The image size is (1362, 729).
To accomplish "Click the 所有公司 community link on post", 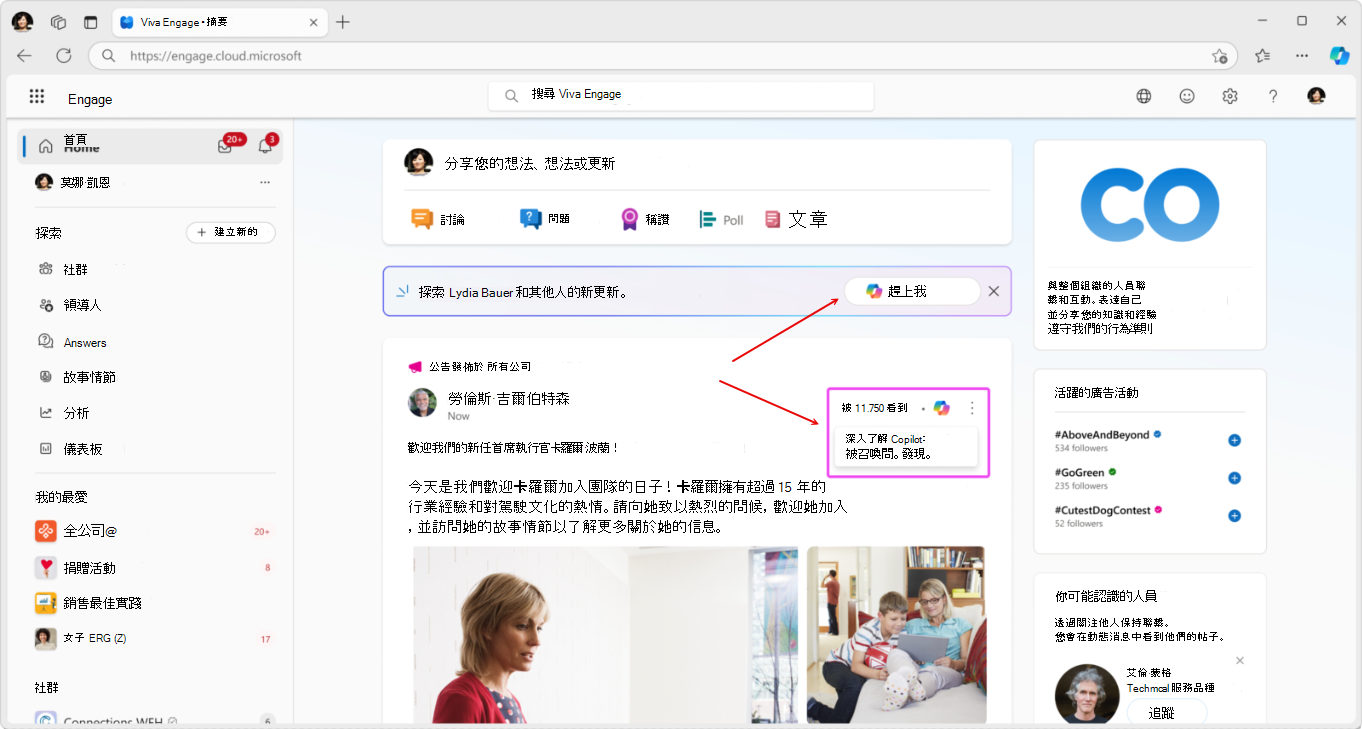I will tap(509, 367).
